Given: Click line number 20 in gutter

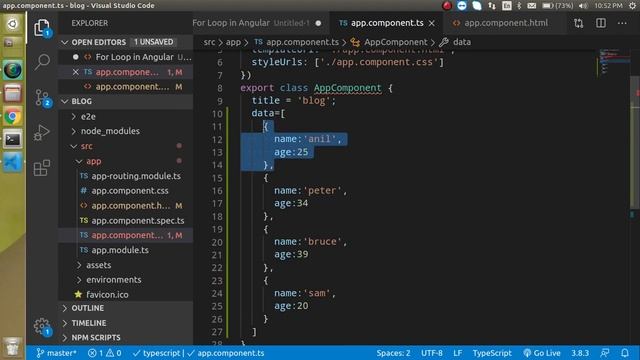Looking at the screenshot, I should click(217, 242).
